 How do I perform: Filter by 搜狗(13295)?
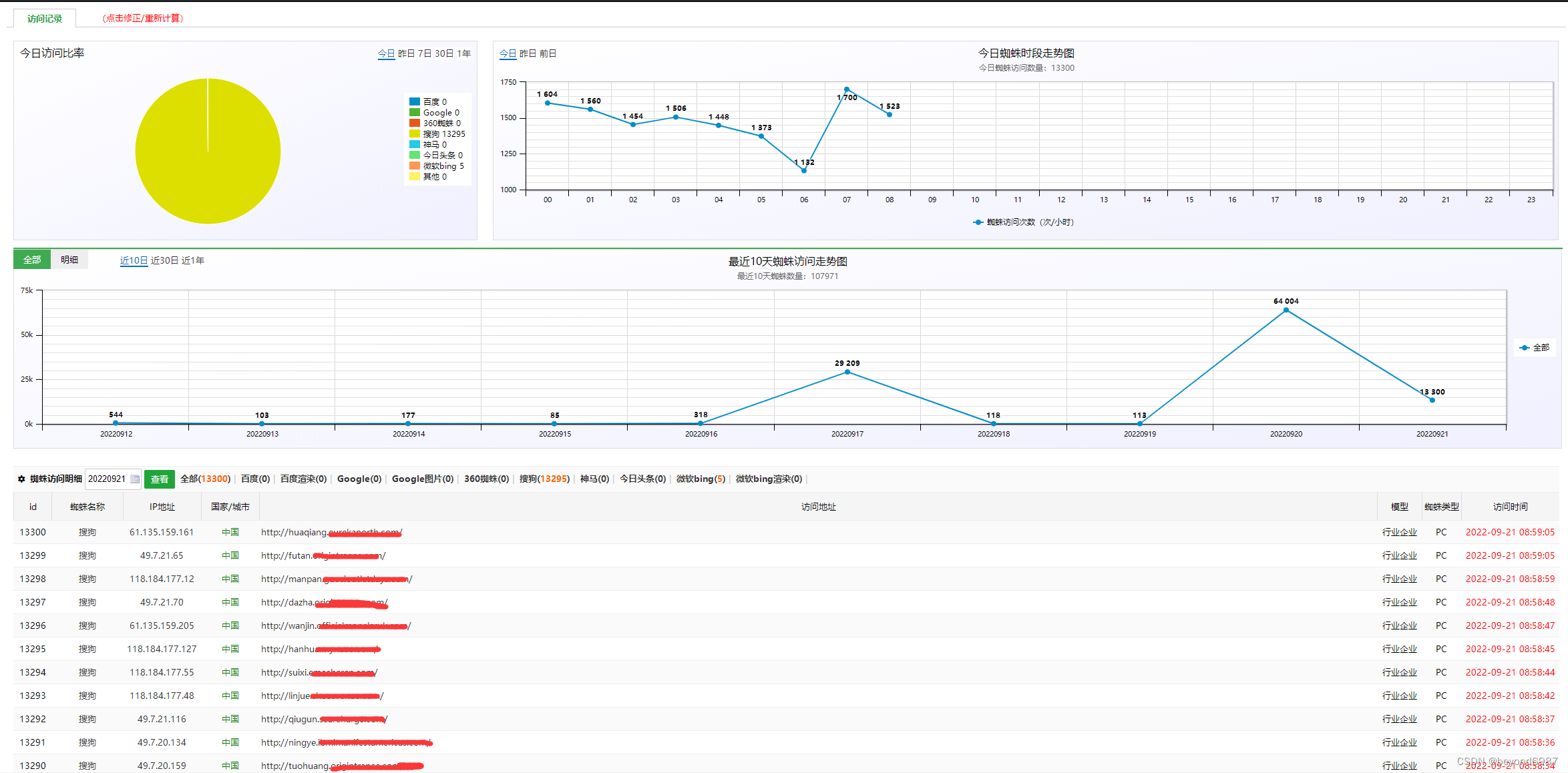pyautogui.click(x=544, y=479)
